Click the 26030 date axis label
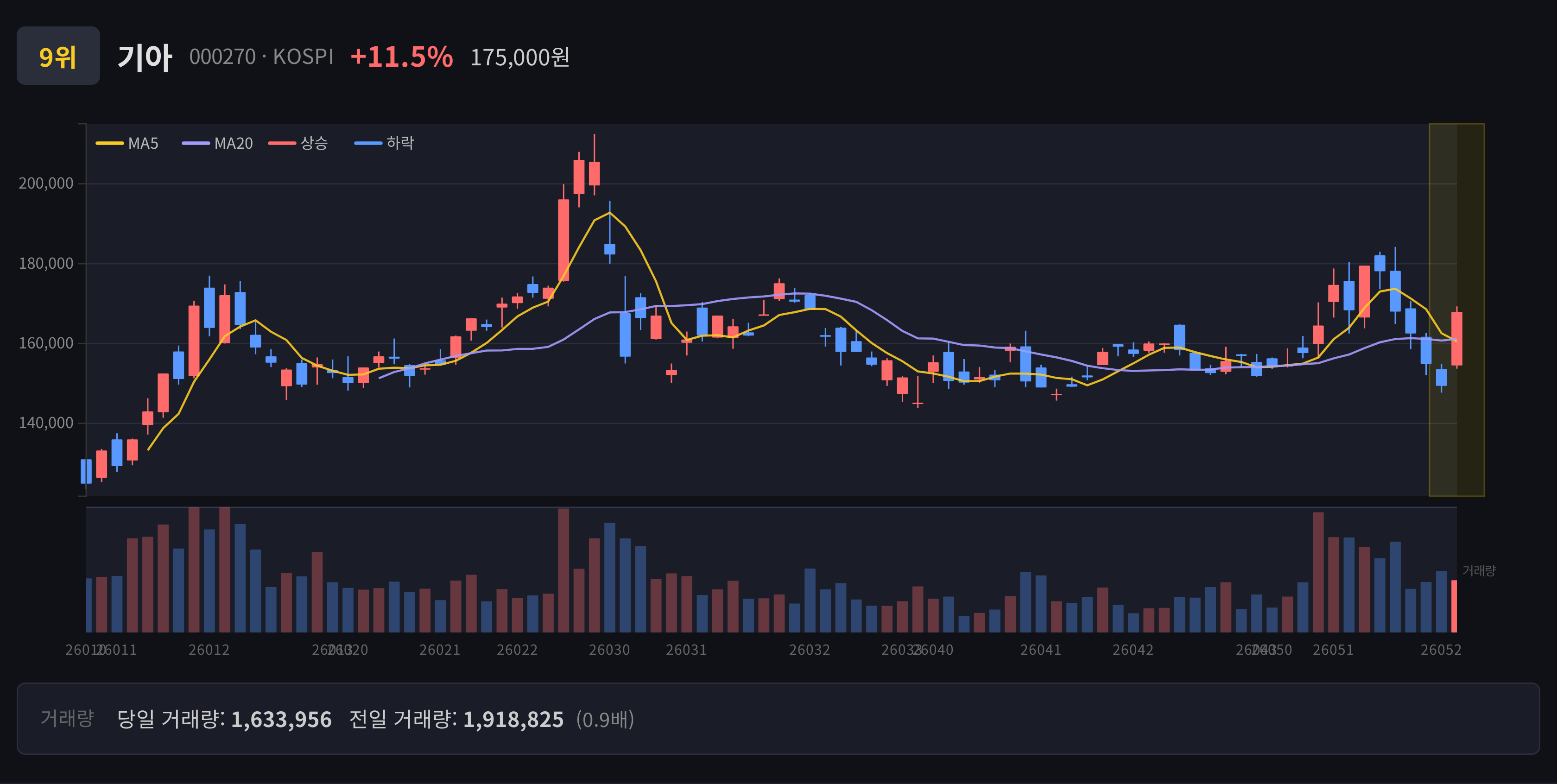The width and height of the screenshot is (1557, 784). pos(609,650)
